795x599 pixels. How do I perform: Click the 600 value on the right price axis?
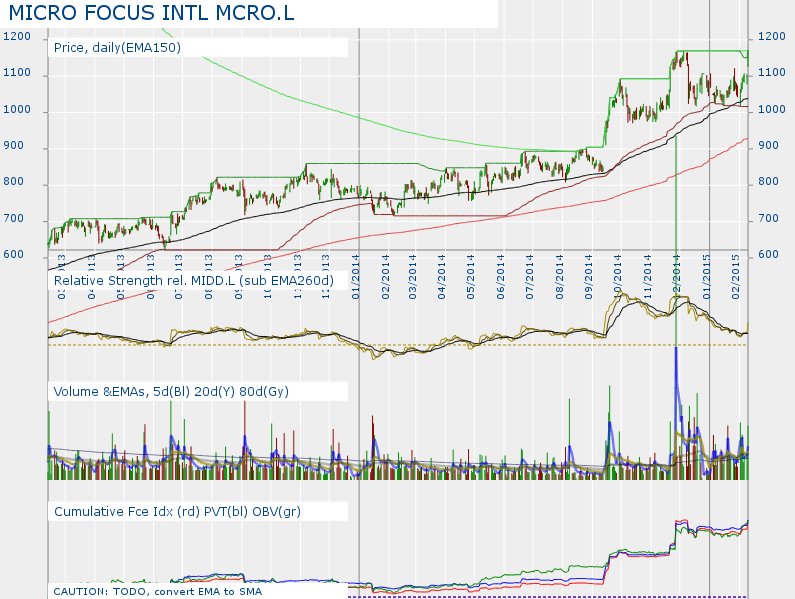click(x=769, y=255)
